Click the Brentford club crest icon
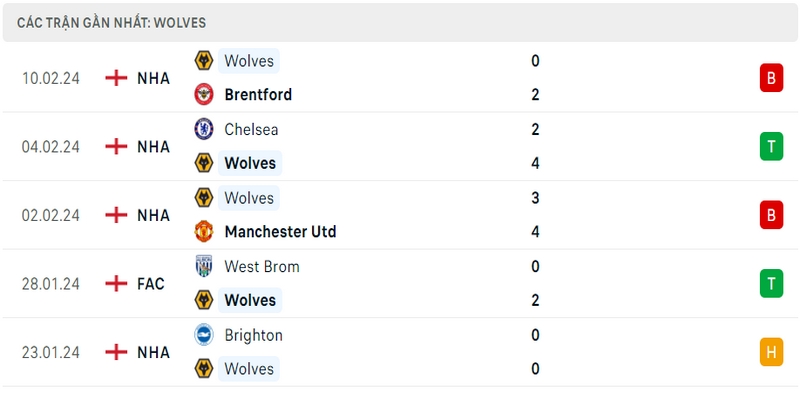 [204, 94]
